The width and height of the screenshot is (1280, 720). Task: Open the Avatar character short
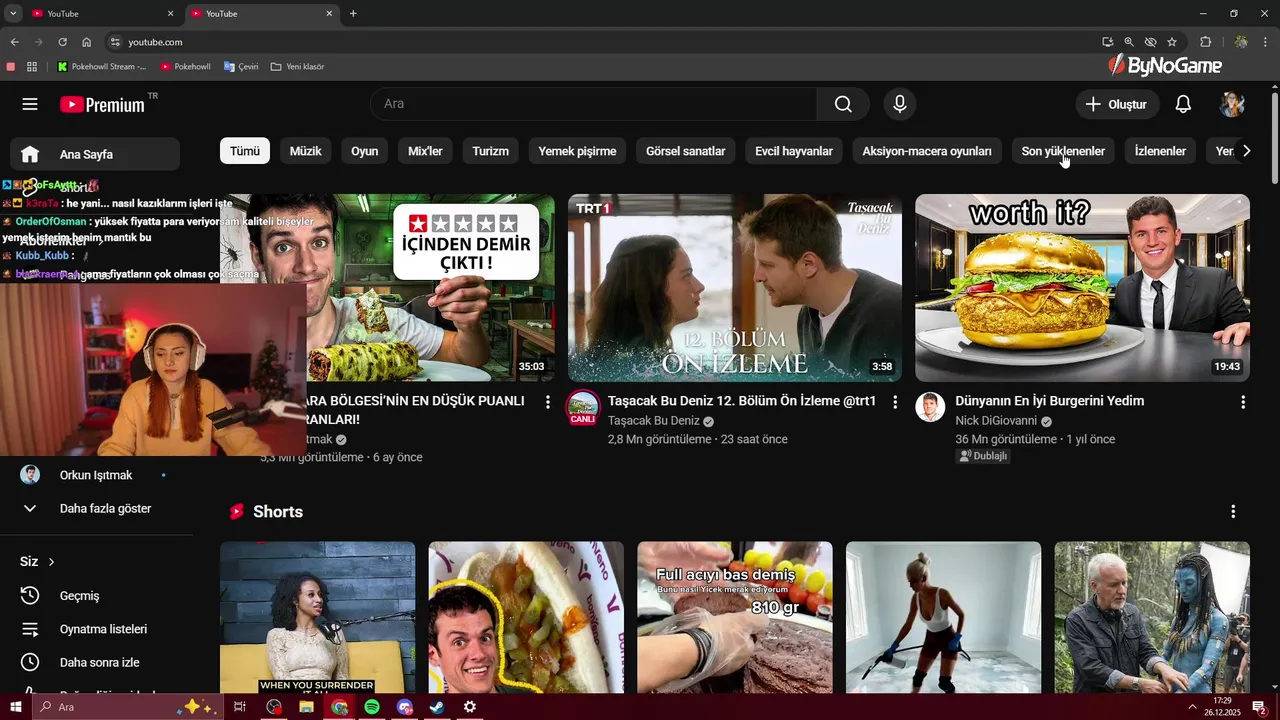tap(1152, 617)
